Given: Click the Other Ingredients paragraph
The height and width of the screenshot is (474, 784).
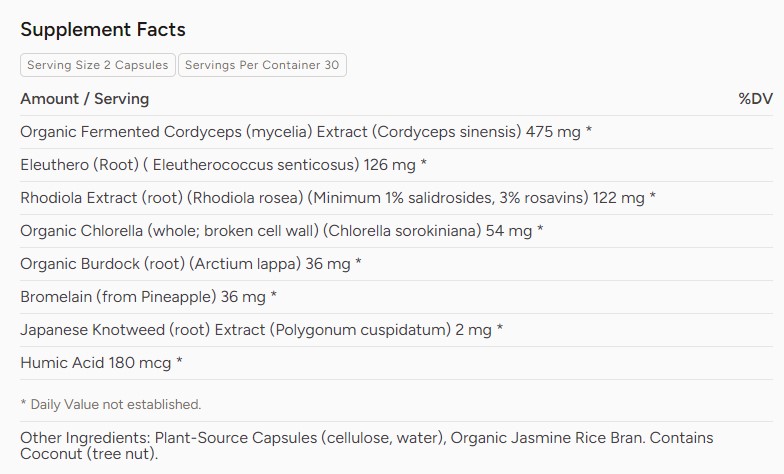Looking at the screenshot, I should click(366, 446).
